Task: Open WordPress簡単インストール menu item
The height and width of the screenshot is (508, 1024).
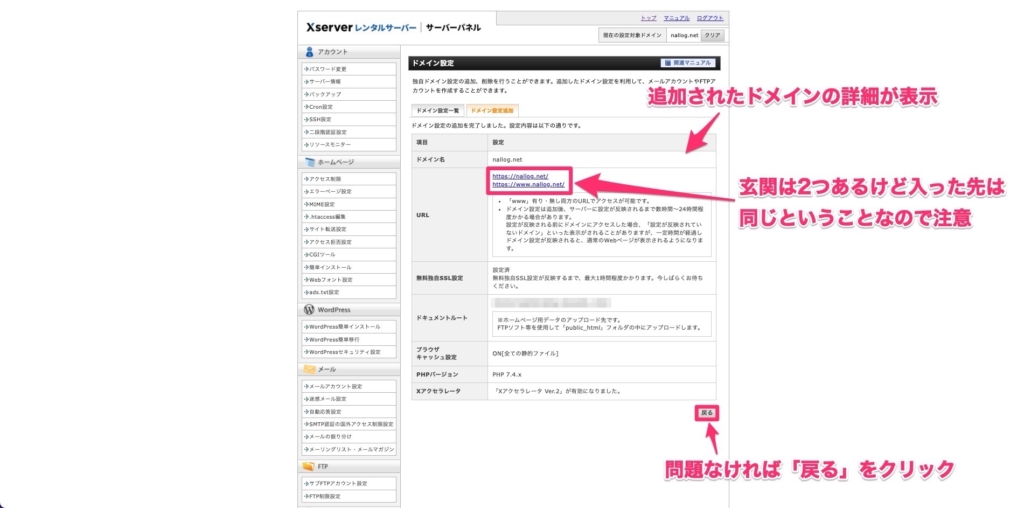Action: pyautogui.click(x=345, y=326)
